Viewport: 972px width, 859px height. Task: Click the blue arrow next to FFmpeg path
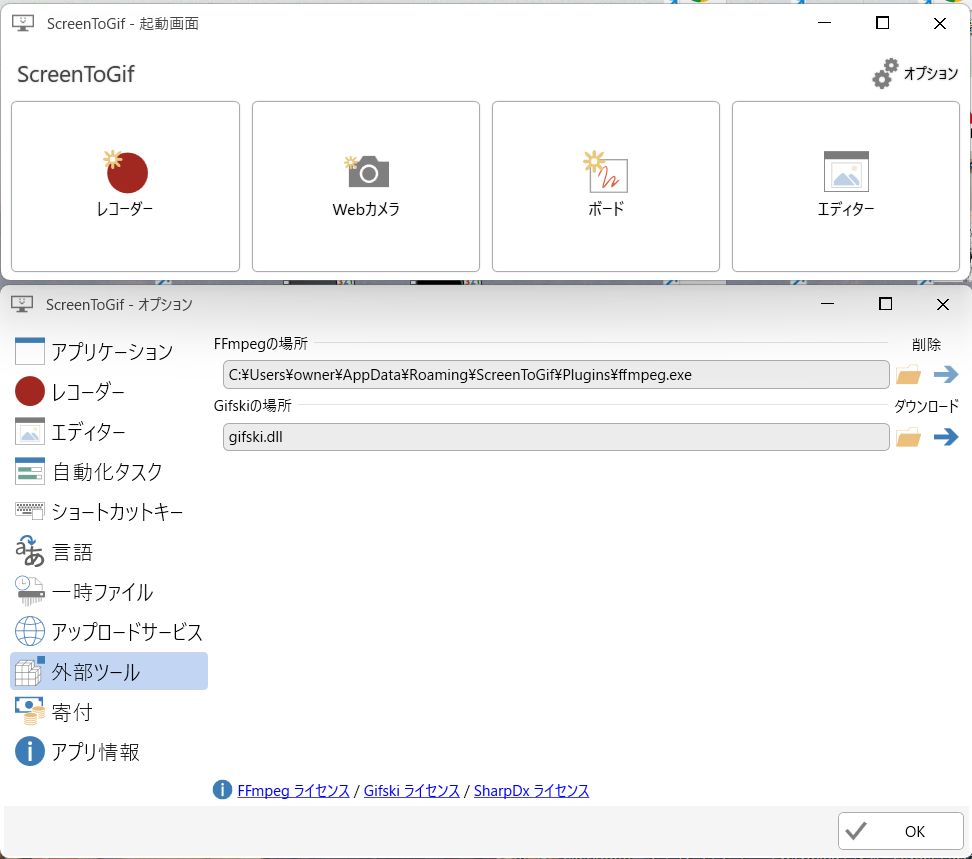946,374
